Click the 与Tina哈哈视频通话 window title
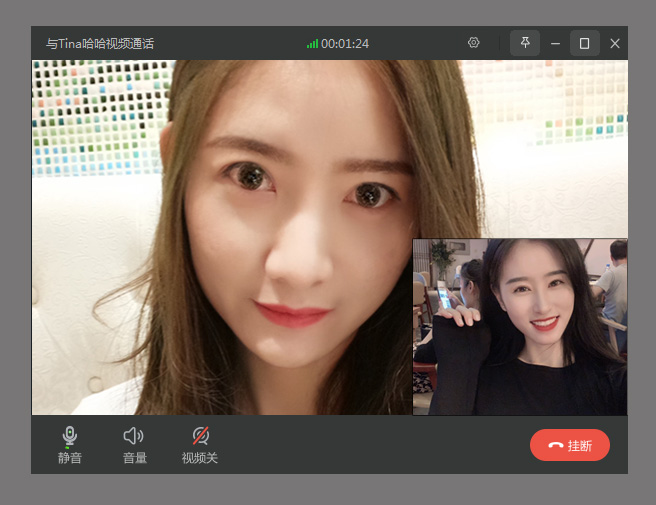 (100, 44)
